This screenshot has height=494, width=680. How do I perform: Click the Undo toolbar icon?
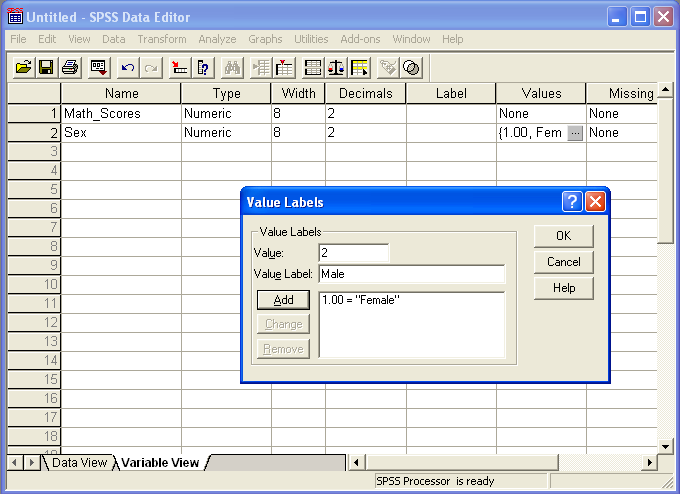click(128, 68)
